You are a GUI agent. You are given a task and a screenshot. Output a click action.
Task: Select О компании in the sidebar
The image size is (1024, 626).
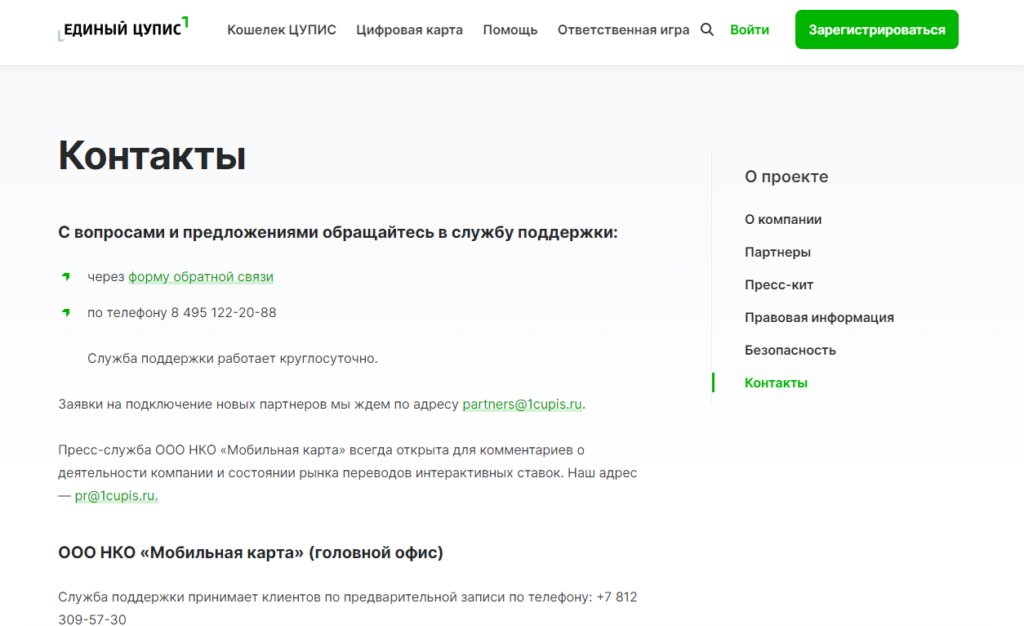tap(783, 219)
